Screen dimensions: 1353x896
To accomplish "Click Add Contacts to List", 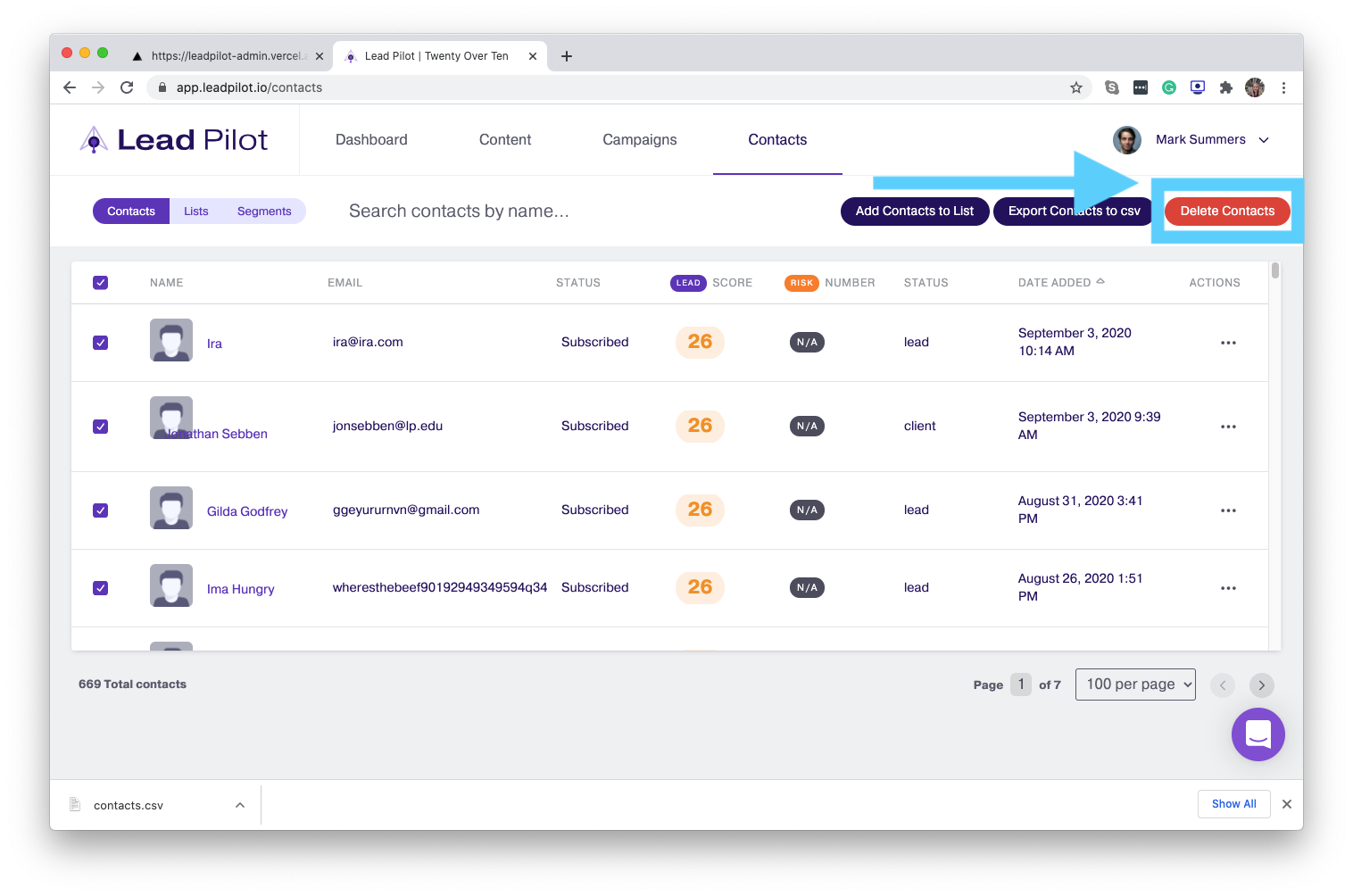I will (914, 212).
